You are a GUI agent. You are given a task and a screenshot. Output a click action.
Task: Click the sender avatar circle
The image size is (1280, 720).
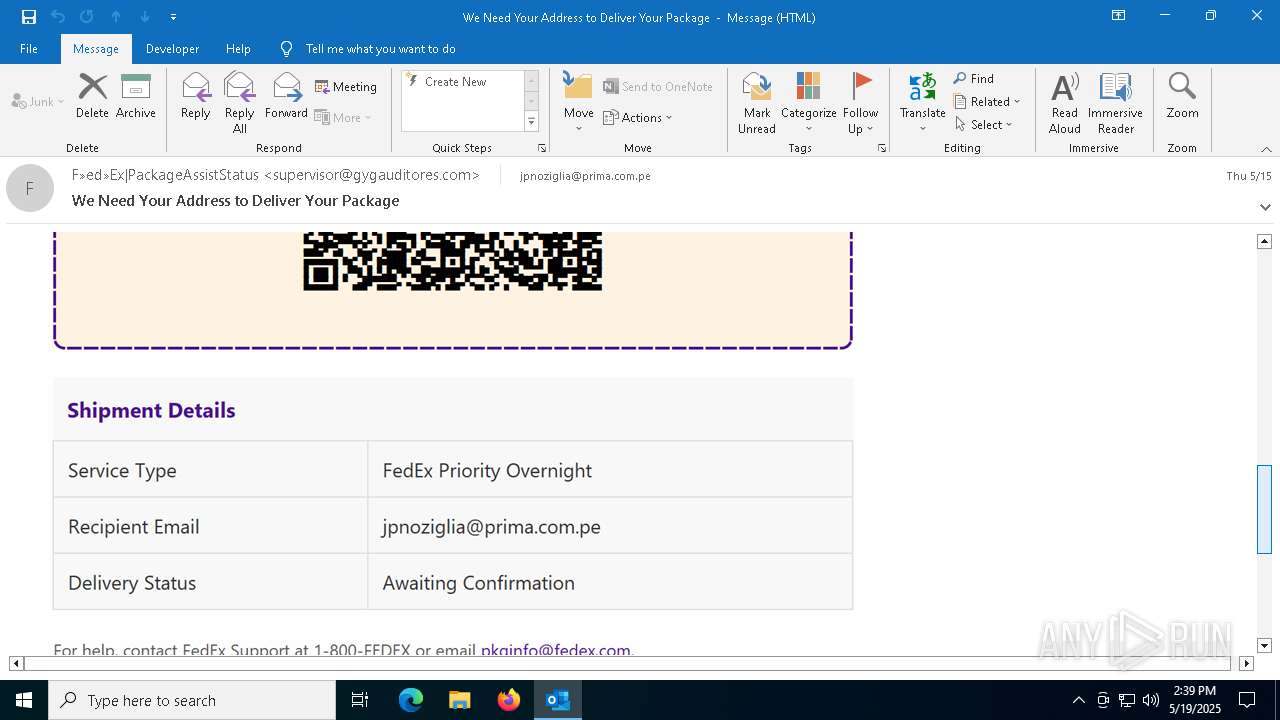point(30,188)
